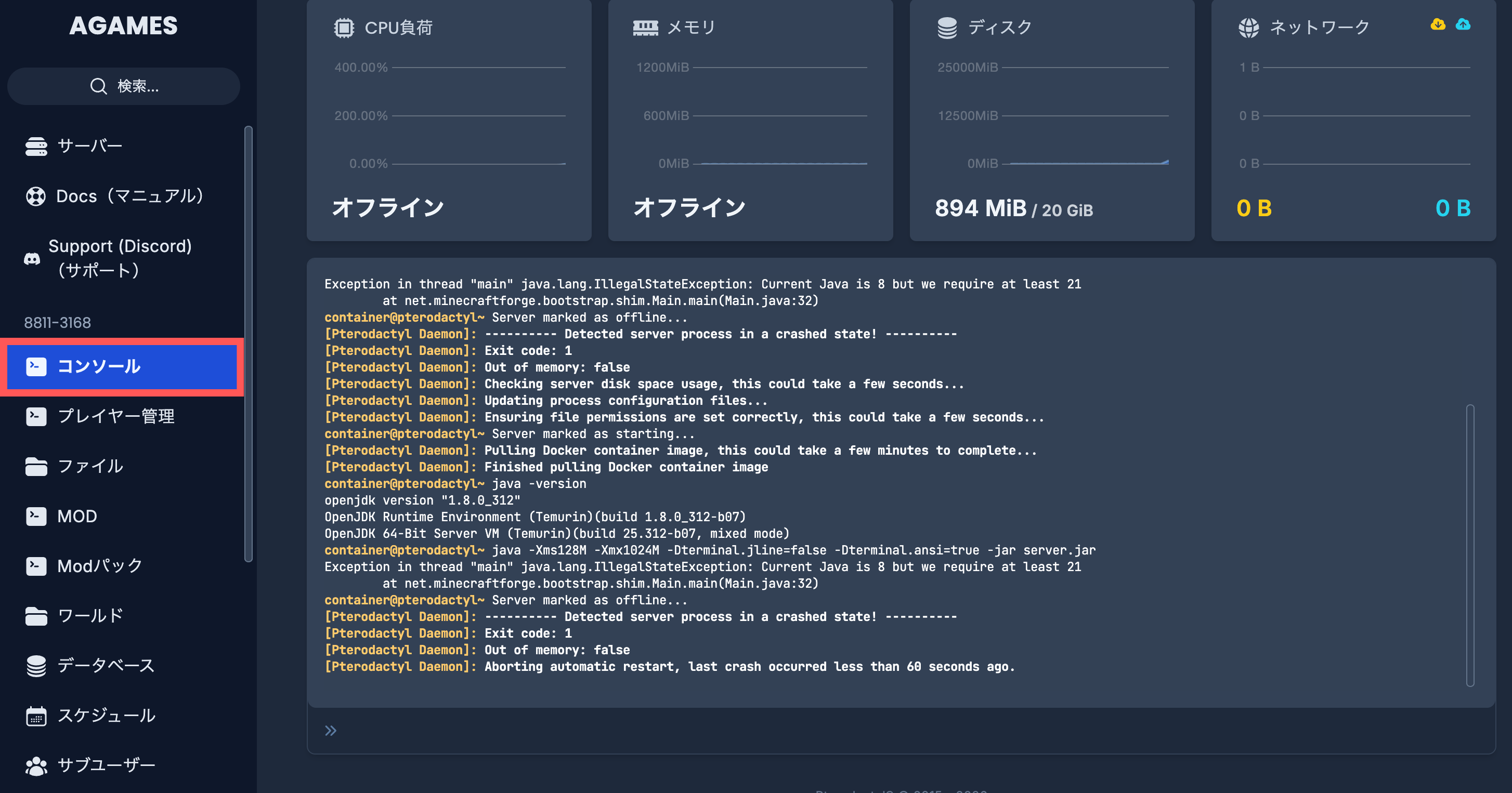Viewport: 1512px width, 793px height.
Task: Click the yellow download cloud icon
Action: (x=1438, y=24)
